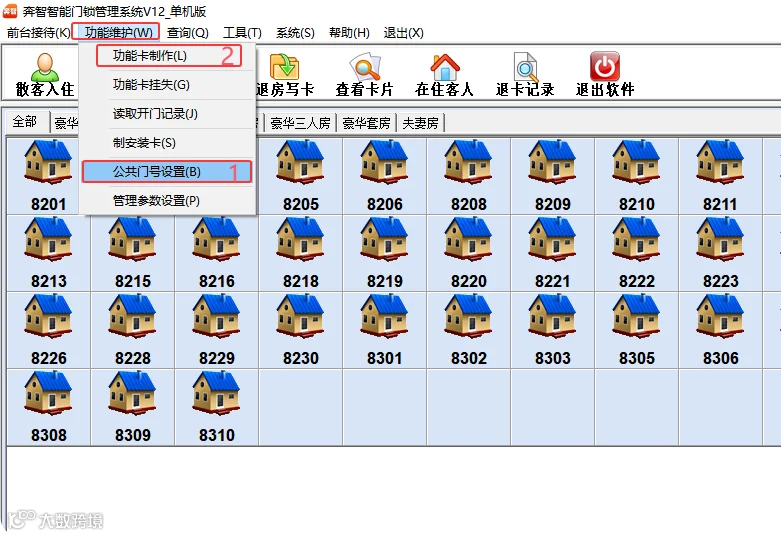
Task: Select room 8201 house icon
Action: click(x=48, y=162)
